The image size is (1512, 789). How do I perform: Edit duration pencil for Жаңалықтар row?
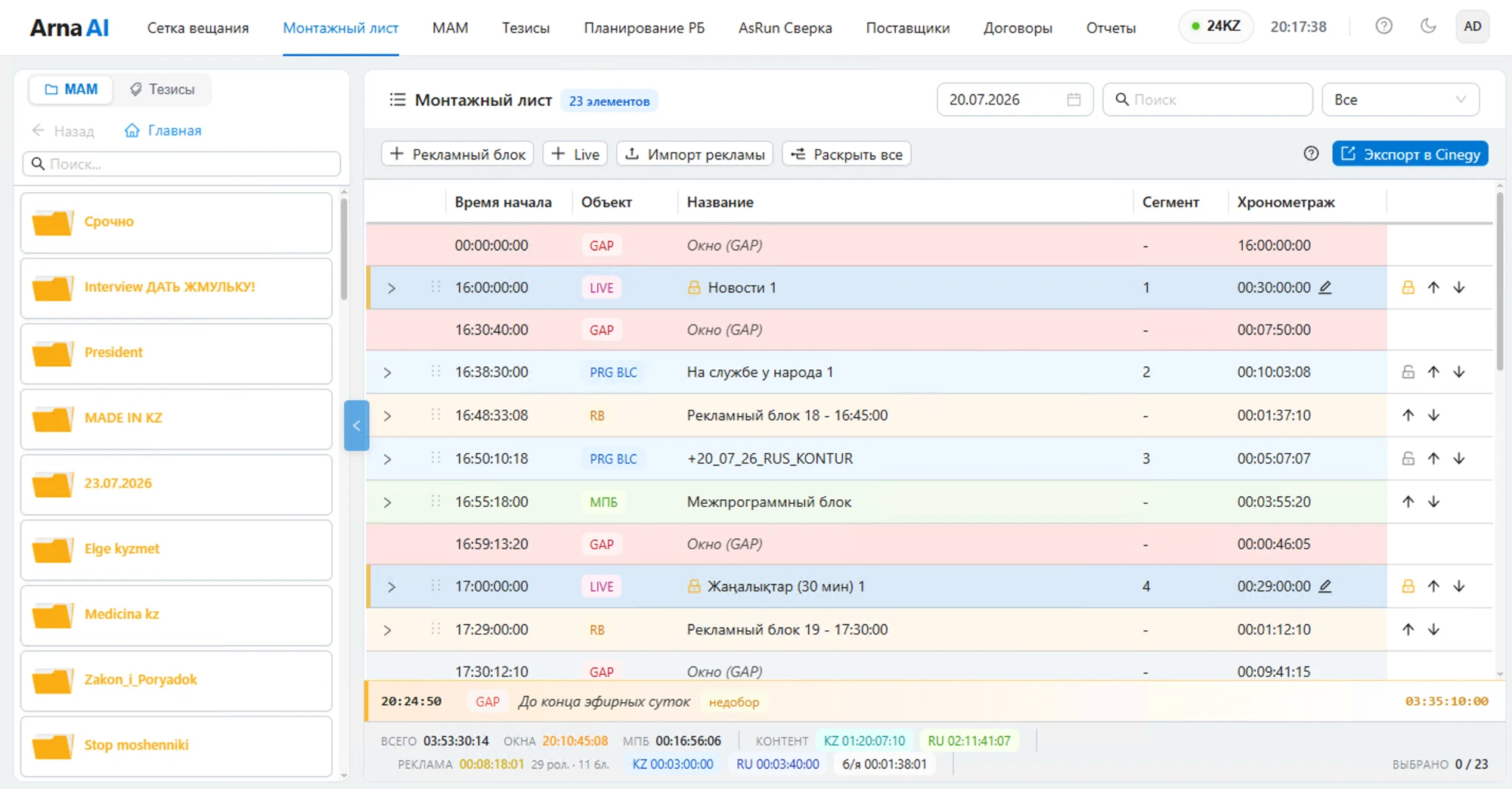click(1325, 586)
